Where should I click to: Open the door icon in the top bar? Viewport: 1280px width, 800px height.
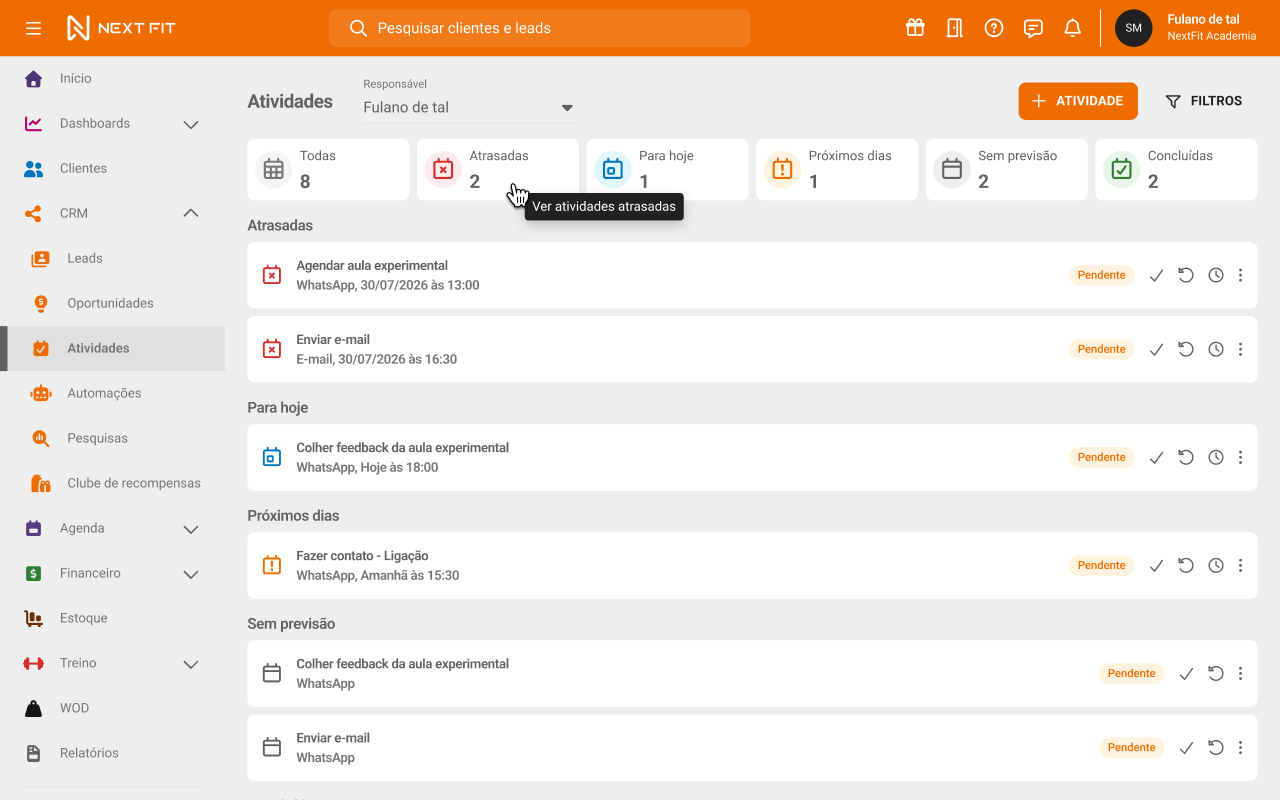(x=955, y=28)
